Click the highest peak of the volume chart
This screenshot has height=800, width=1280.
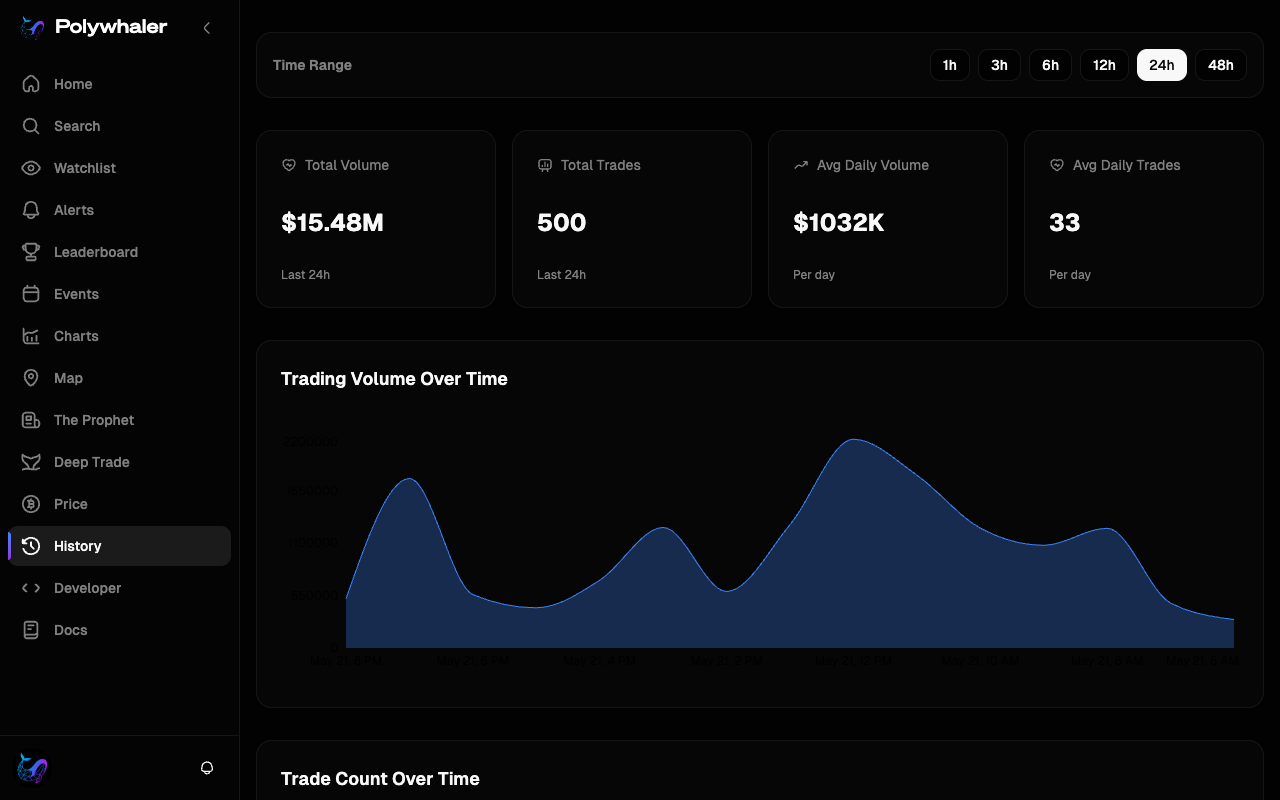[x=852, y=440]
